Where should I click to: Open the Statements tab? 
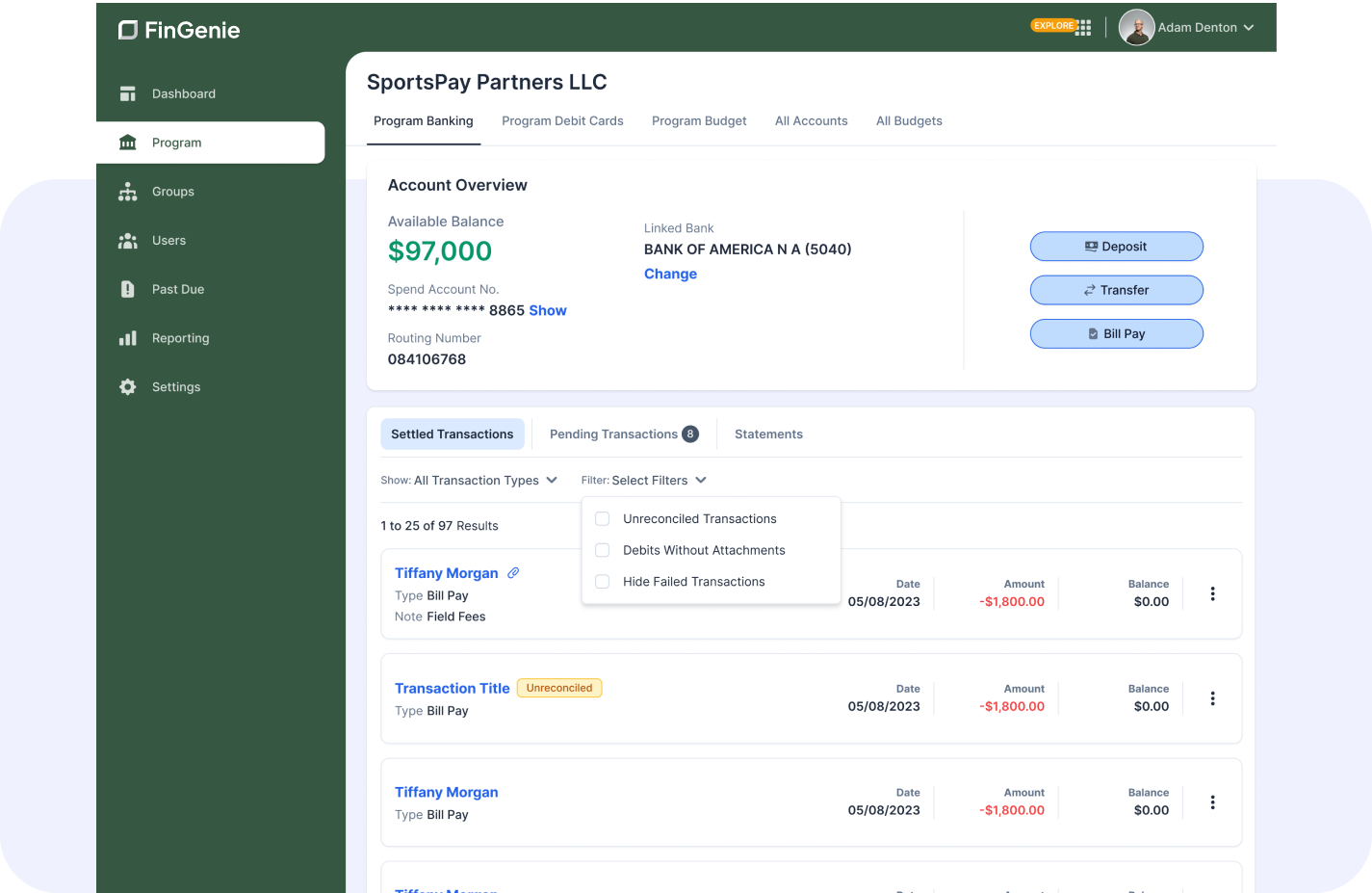(x=768, y=434)
